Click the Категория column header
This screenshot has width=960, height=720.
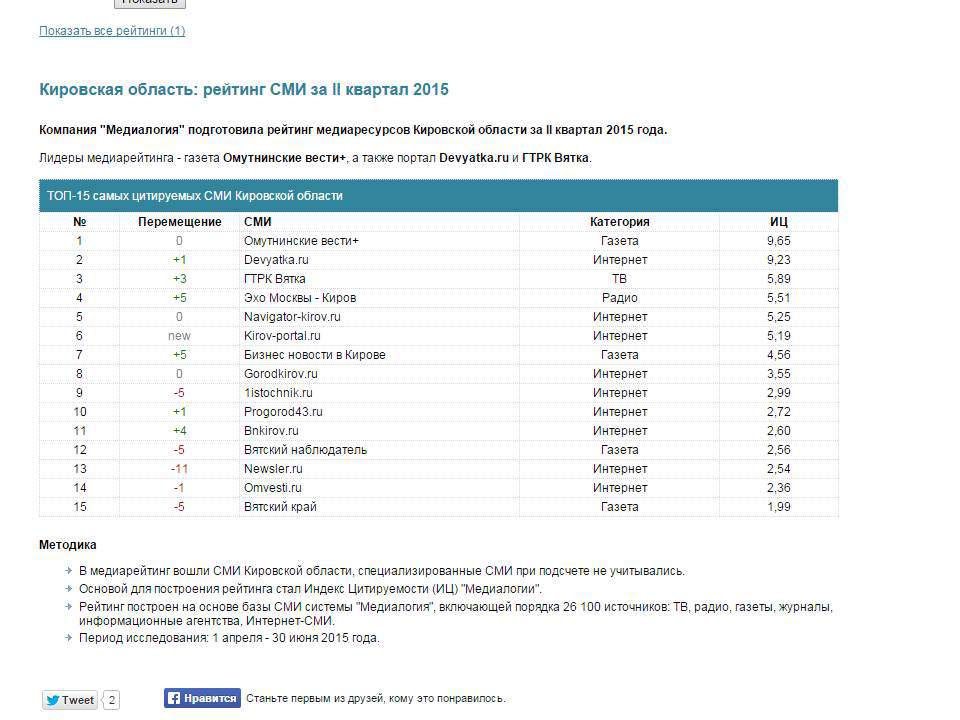(x=619, y=222)
